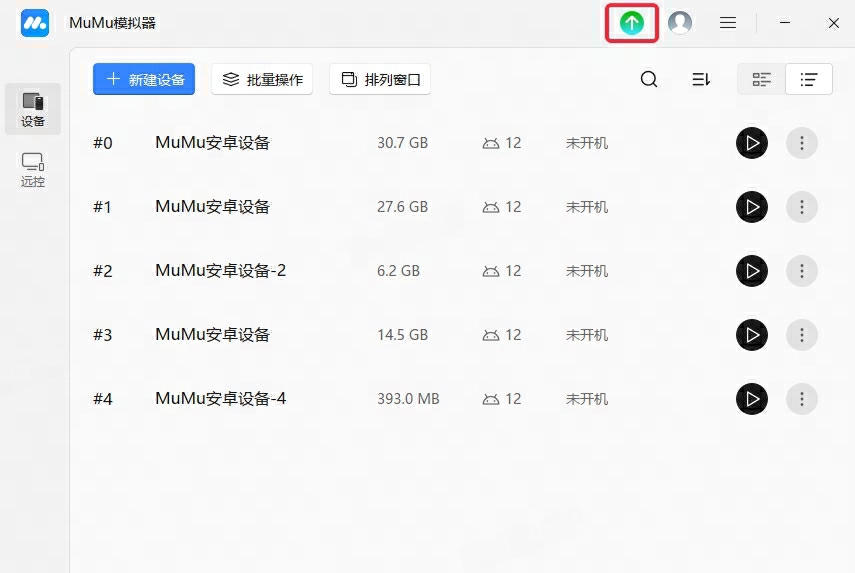Start device #0 with play button
The width and height of the screenshot is (855, 573).
752,143
